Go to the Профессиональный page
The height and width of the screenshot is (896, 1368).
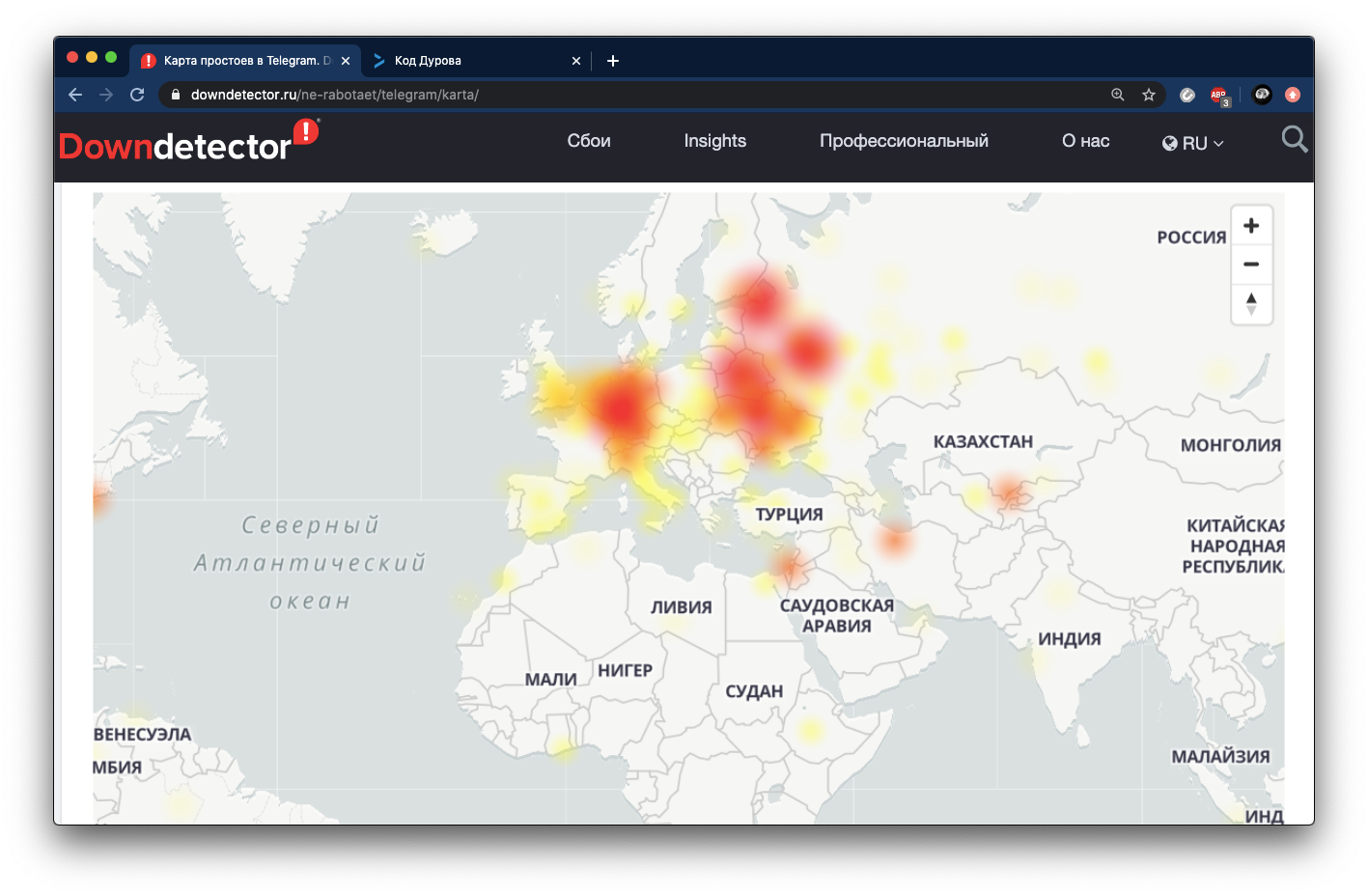(x=904, y=141)
